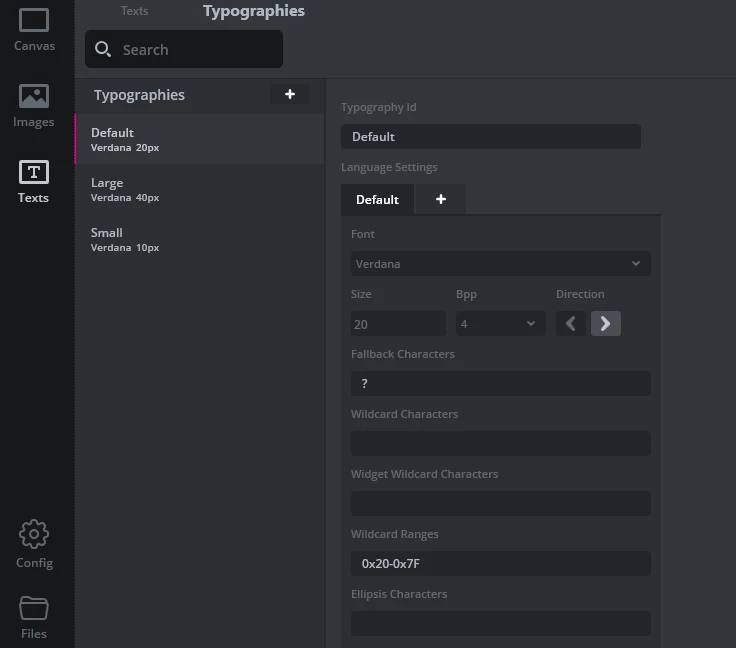Open the Config gear icon
This screenshot has height=648, width=736.
(34, 534)
